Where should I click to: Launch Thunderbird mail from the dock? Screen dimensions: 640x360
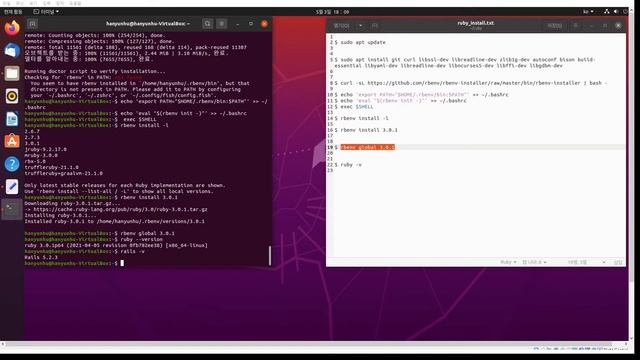coord(12,51)
